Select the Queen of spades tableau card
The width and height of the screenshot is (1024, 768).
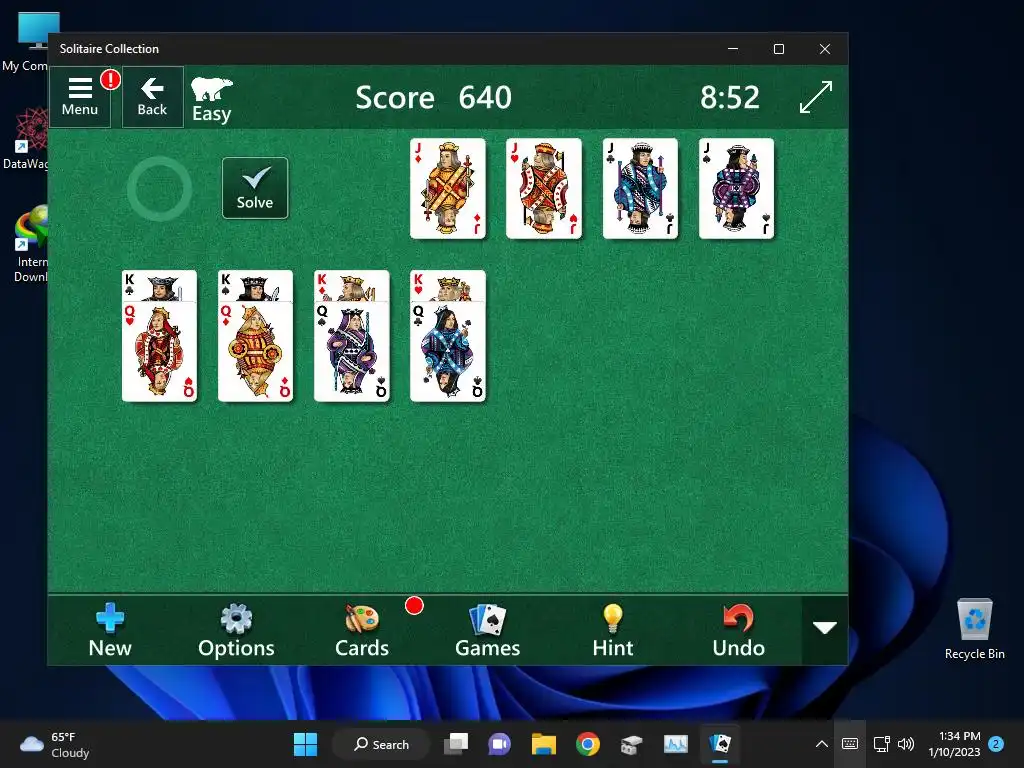click(351, 351)
